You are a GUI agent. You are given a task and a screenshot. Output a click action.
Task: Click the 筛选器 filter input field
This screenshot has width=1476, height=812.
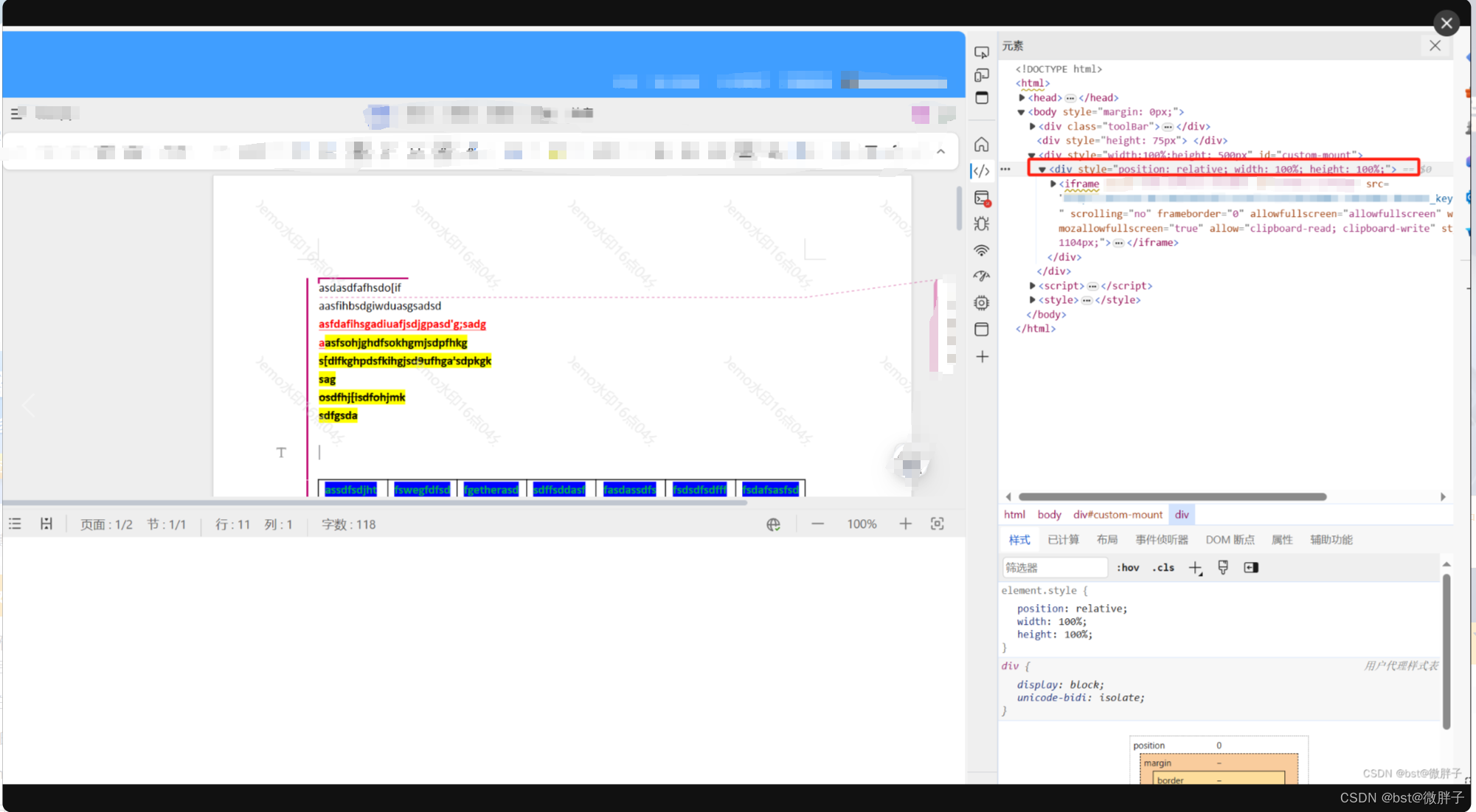coord(1055,567)
